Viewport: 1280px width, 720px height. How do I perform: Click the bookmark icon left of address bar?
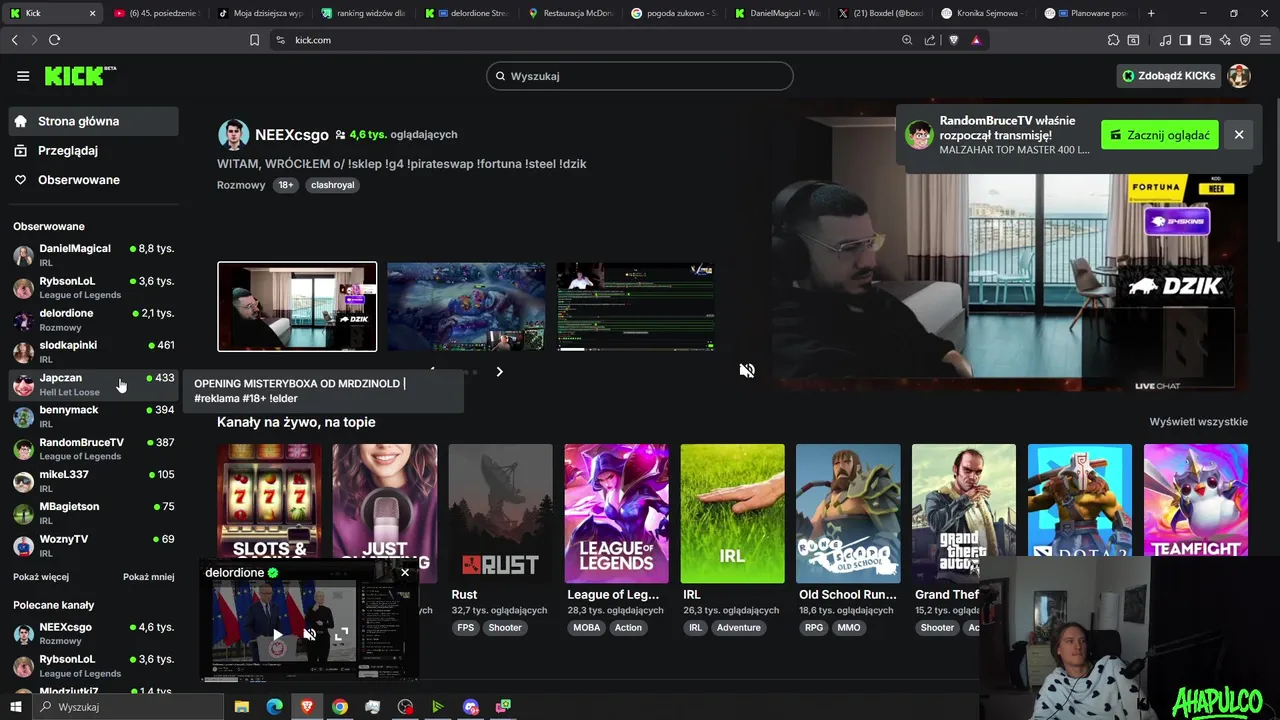(254, 40)
